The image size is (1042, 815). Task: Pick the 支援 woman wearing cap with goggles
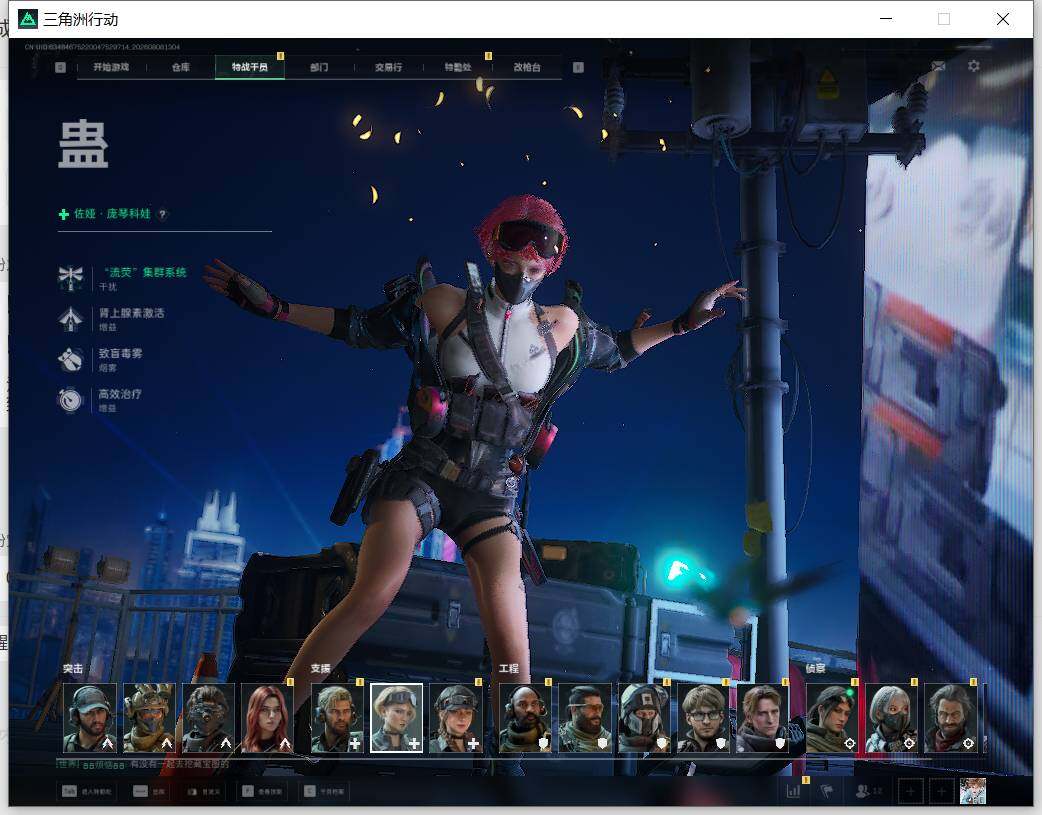pos(455,718)
